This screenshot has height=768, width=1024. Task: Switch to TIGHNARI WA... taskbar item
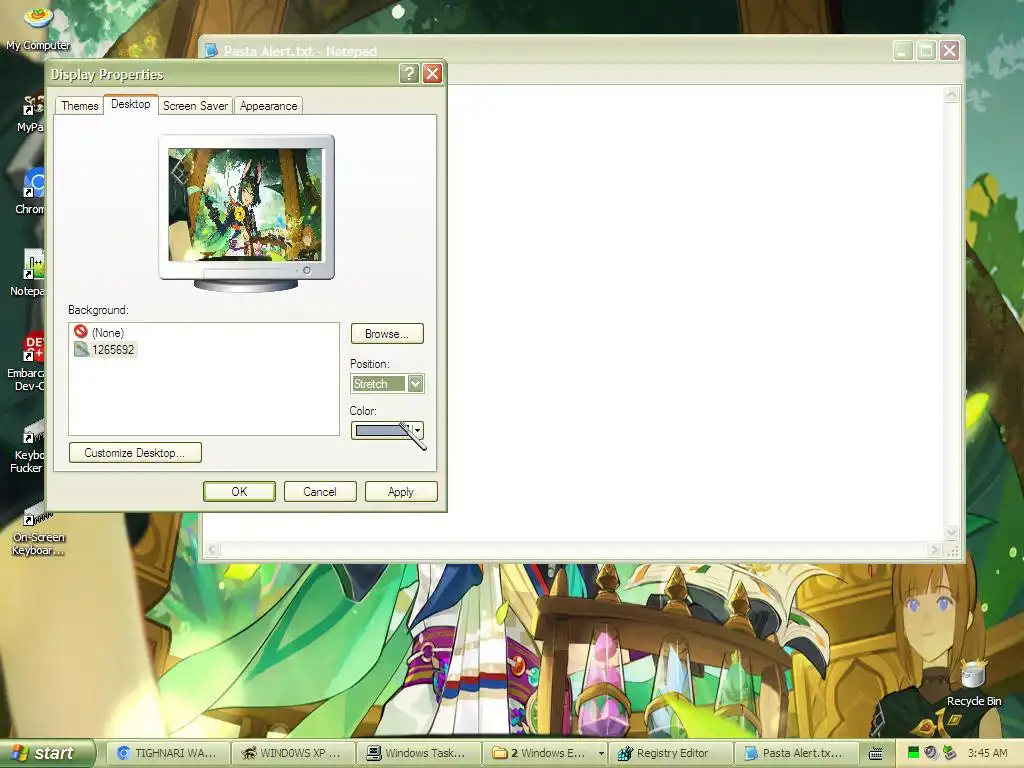(166, 753)
